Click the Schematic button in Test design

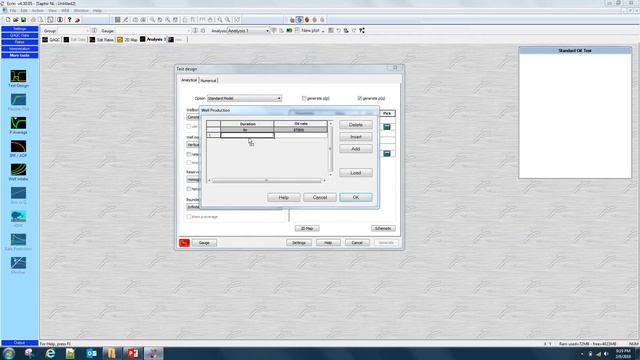383,229
